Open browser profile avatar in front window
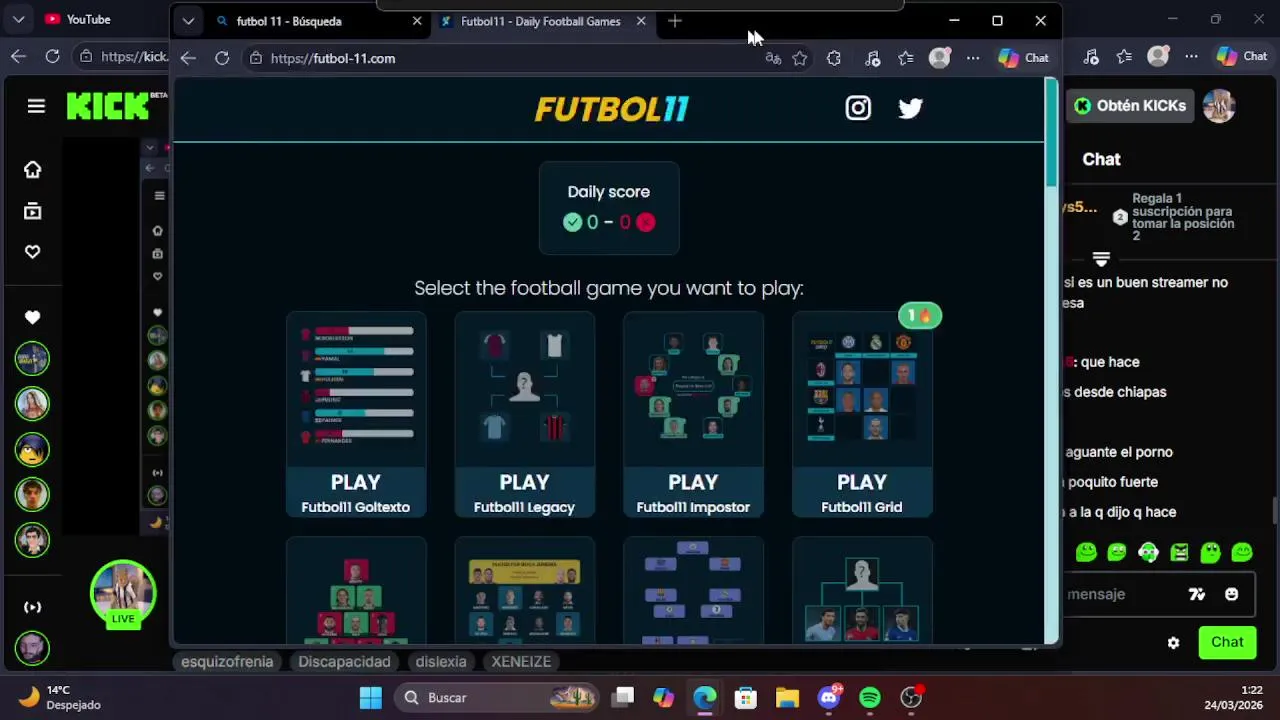 tap(939, 59)
